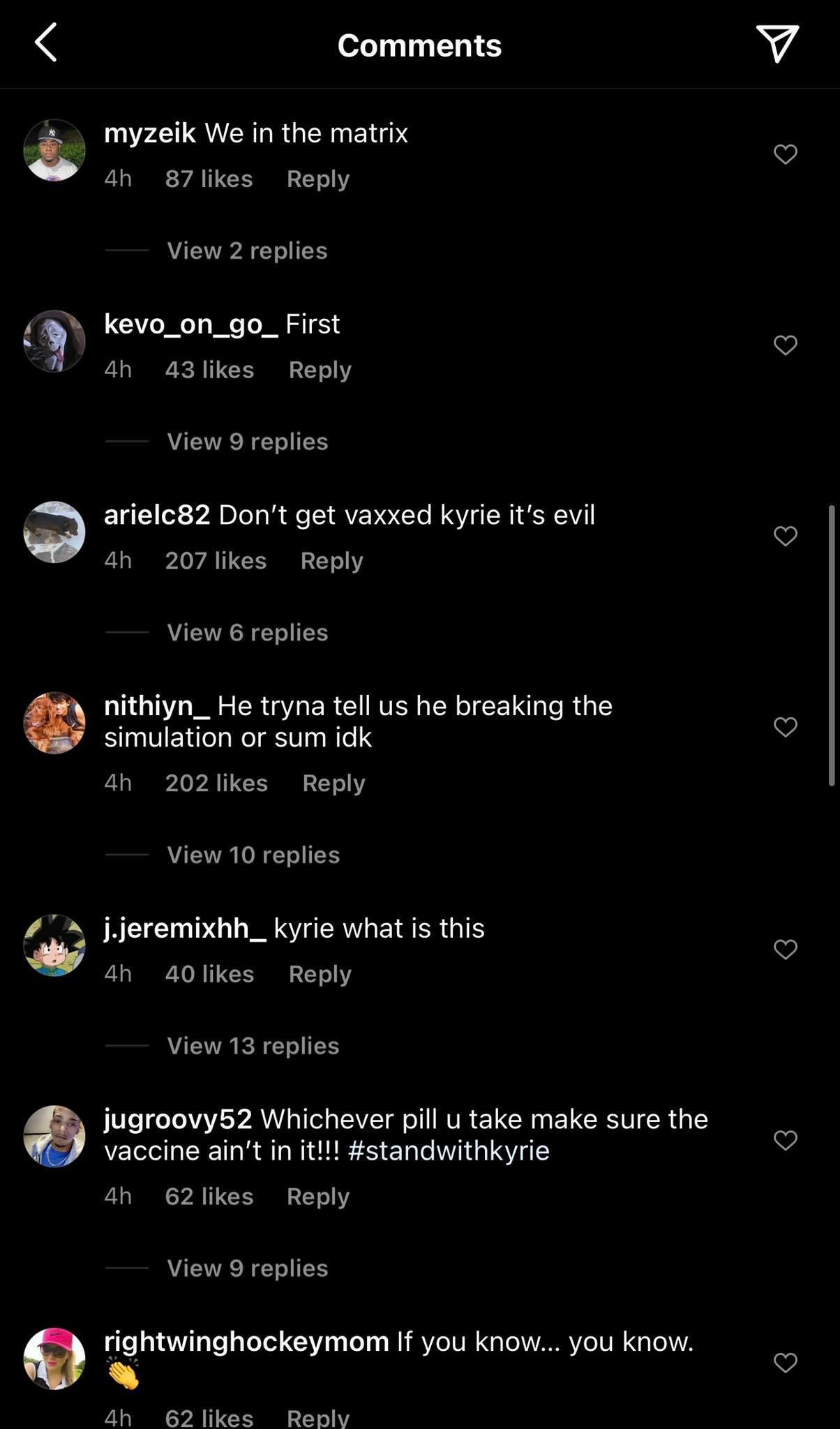Viewport: 840px width, 1429px height.
Task: Like myzeik's 'We in the matrix' comment
Action: (786, 154)
